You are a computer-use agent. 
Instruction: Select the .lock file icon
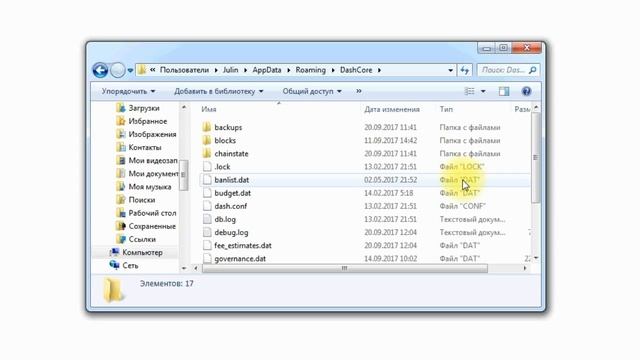[x=207, y=167]
